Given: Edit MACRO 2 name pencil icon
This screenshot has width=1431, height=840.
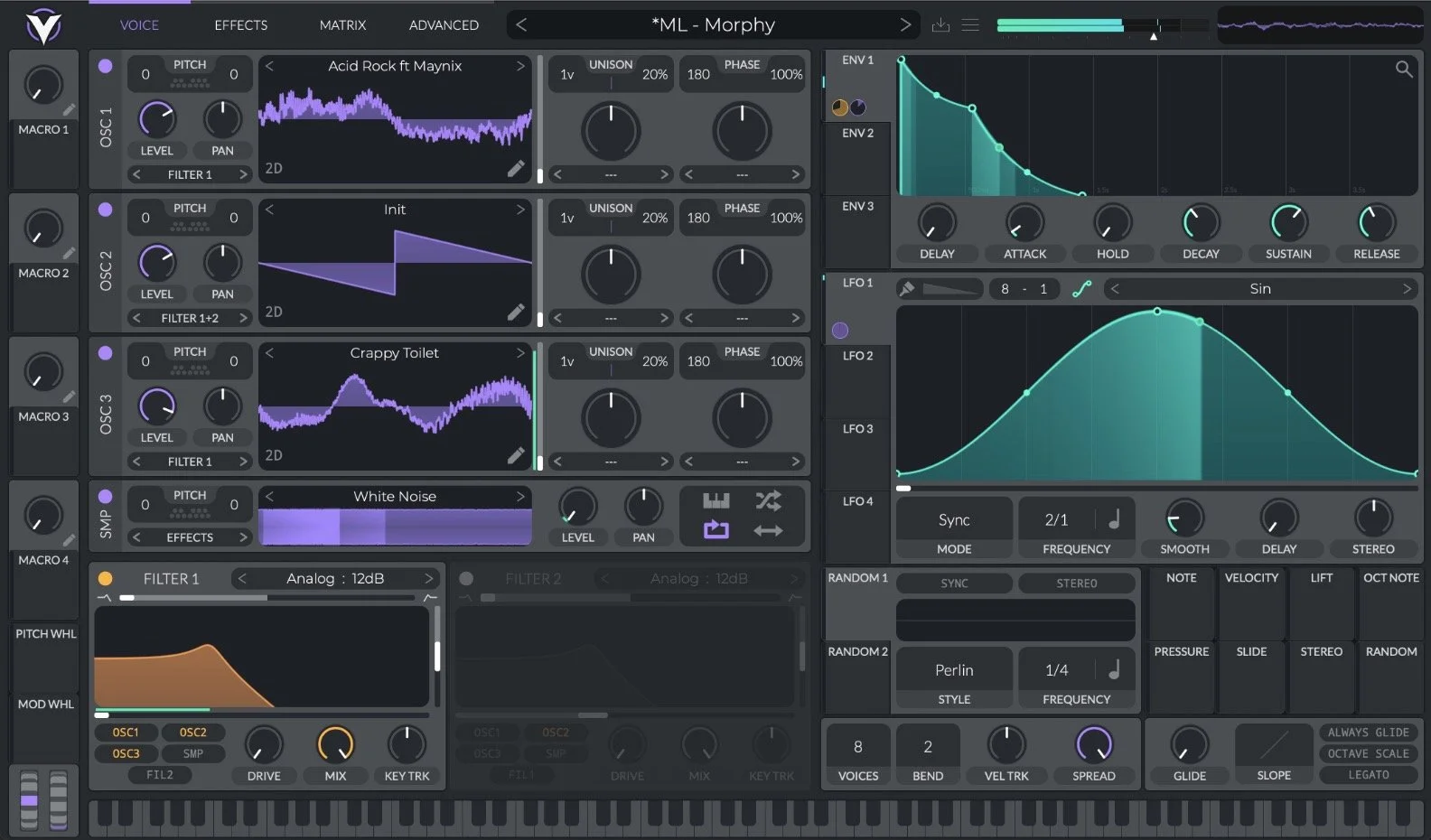Looking at the screenshot, I should pyautogui.click(x=70, y=254).
